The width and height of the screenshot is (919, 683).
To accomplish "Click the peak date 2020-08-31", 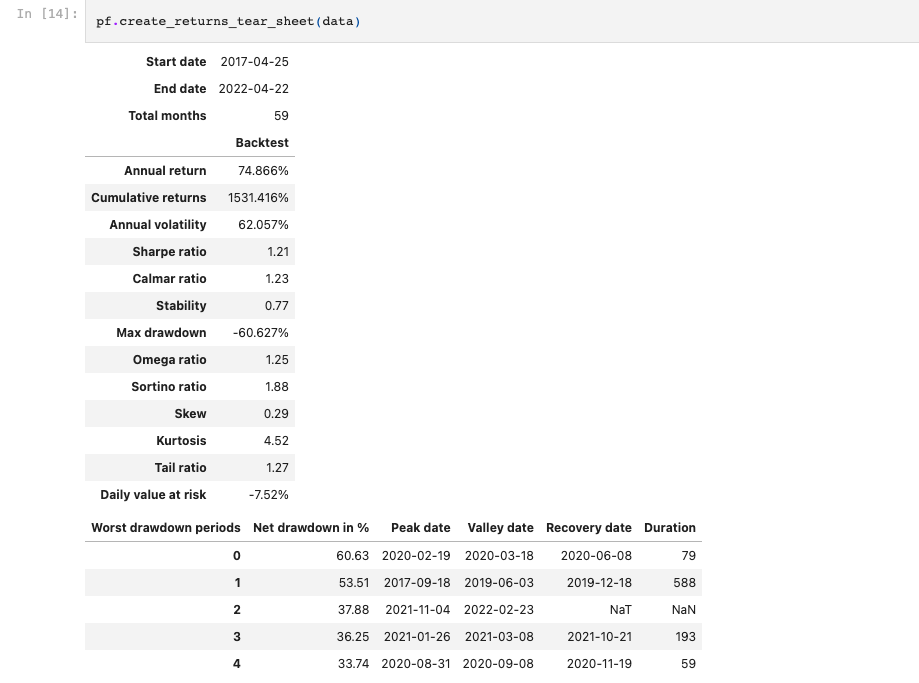I will click(416, 663).
